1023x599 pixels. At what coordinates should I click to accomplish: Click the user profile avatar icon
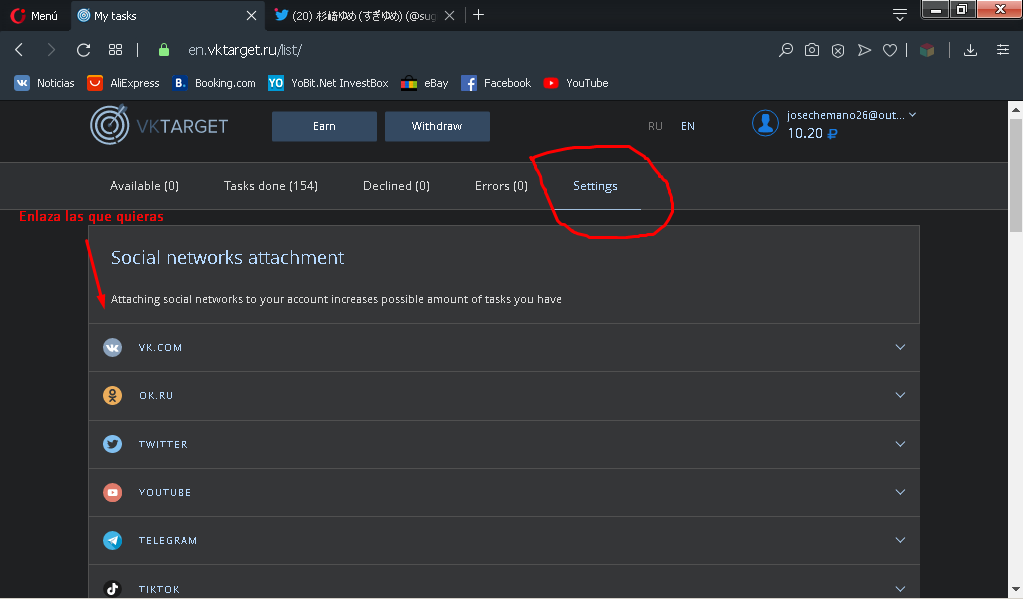(765, 123)
